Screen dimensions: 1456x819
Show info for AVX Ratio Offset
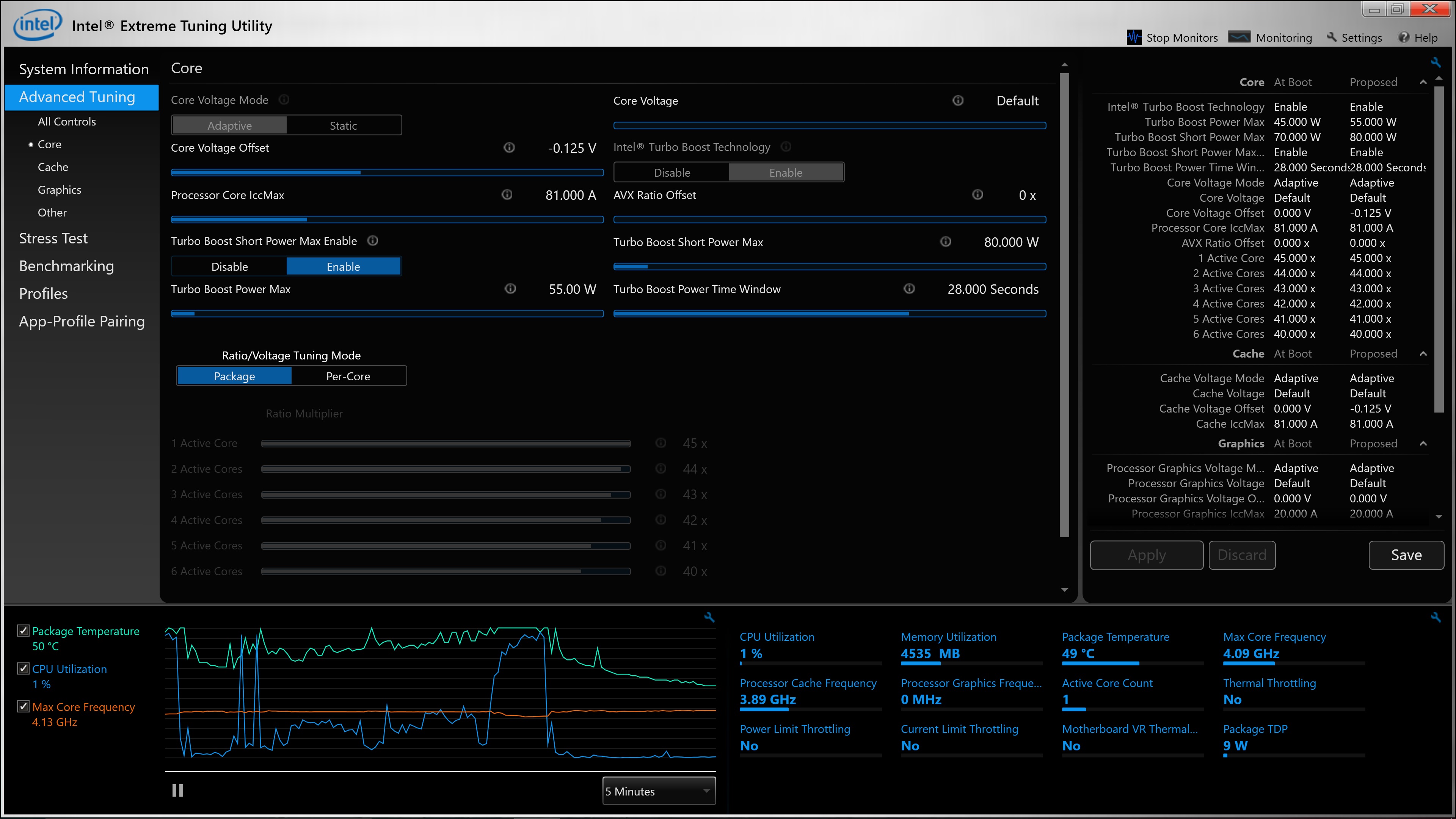pos(978,195)
